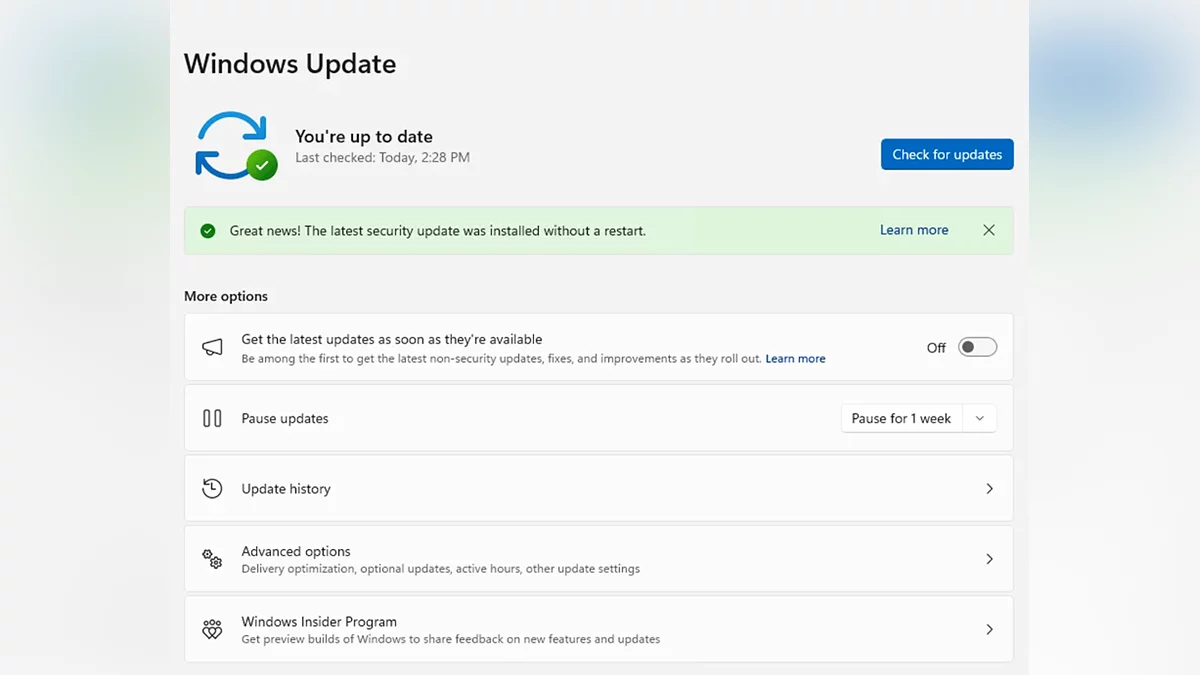Viewport: 1200px width, 675px height.
Task: Click the Advanced options gears icon
Action: click(x=212, y=559)
